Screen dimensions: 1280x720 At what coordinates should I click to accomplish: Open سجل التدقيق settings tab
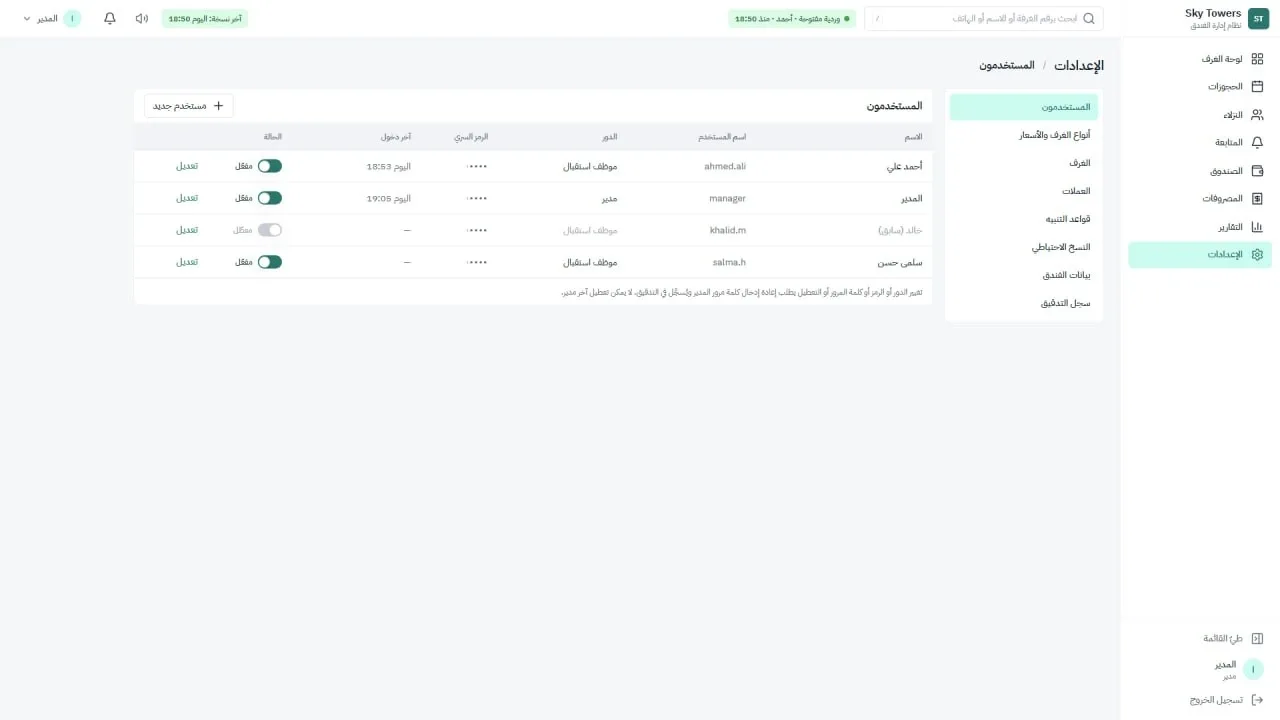pyautogui.click(x=1024, y=303)
